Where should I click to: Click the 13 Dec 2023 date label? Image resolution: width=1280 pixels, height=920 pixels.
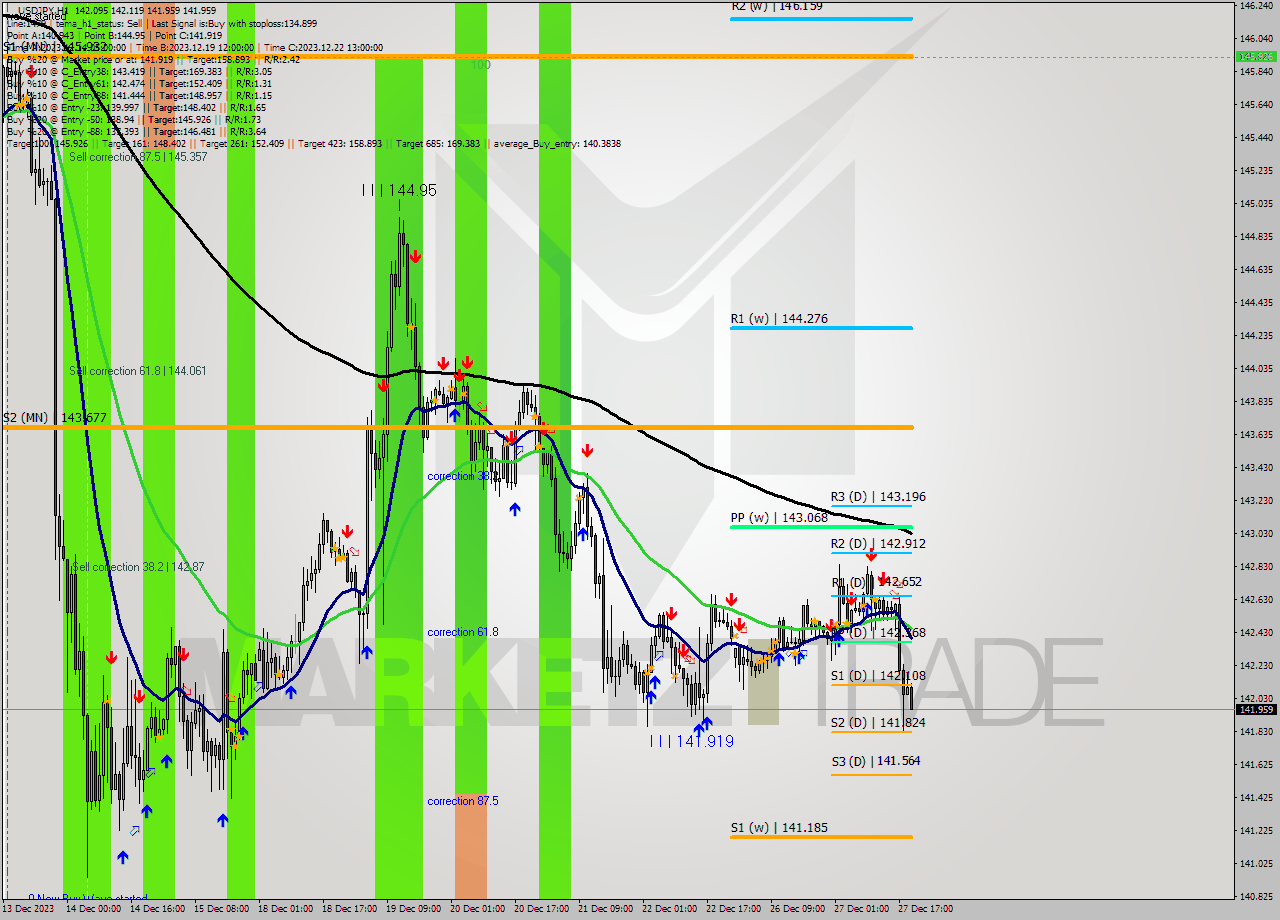click(28, 909)
